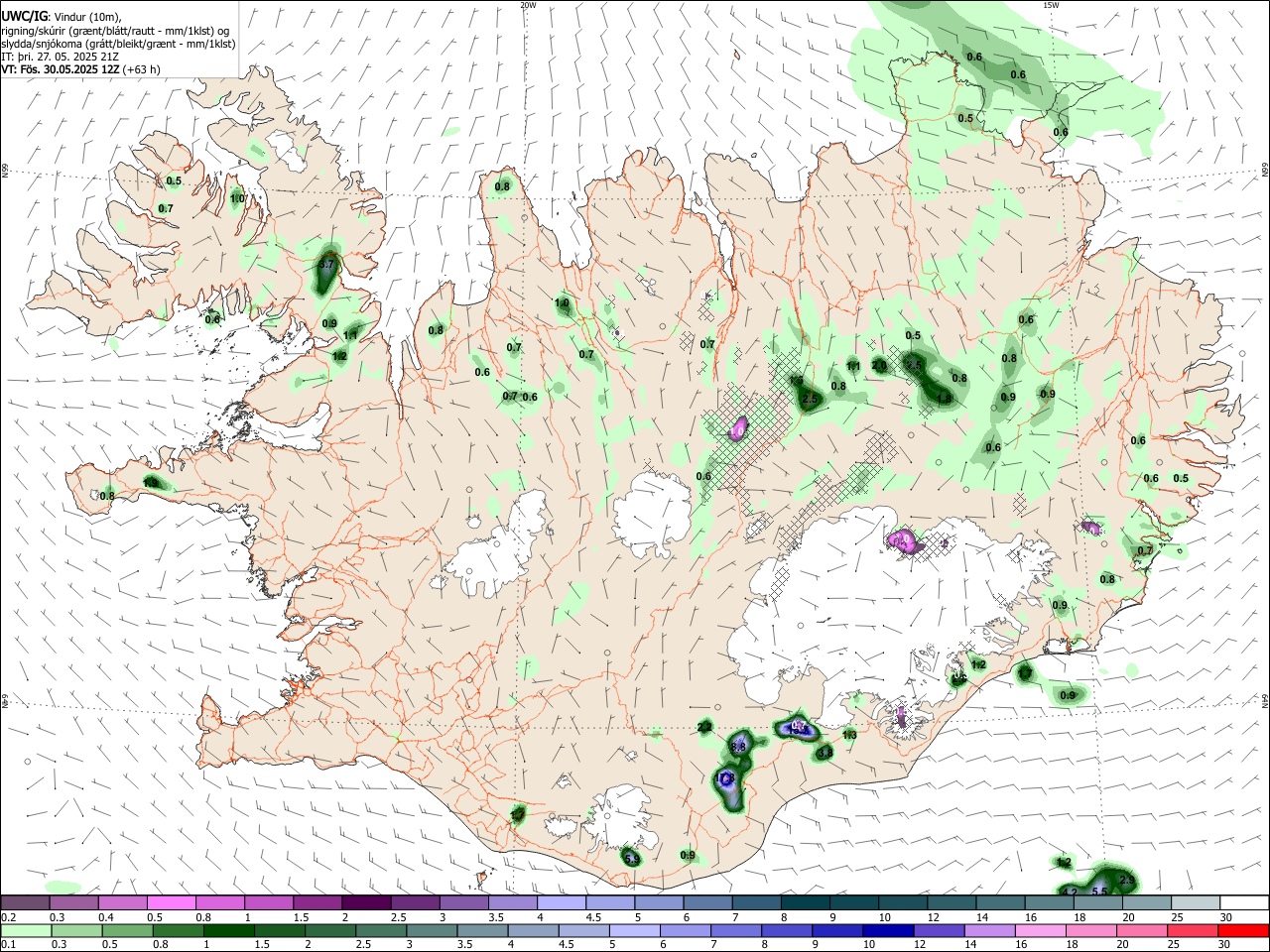The width and height of the screenshot is (1270, 952).
Task: Click the 15W longitude label
Action: click(x=1051, y=5)
